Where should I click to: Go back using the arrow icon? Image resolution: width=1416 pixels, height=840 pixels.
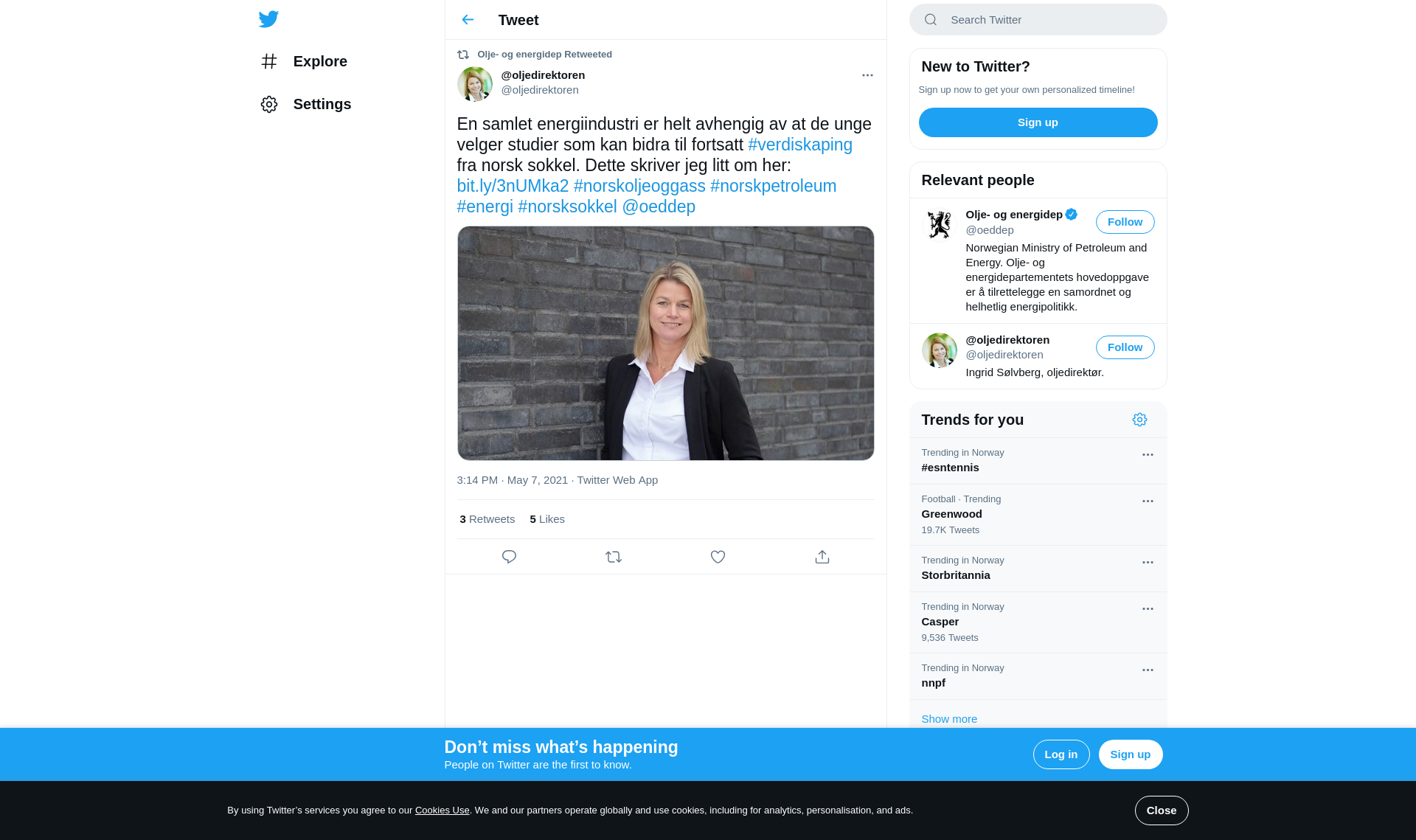[x=468, y=20]
